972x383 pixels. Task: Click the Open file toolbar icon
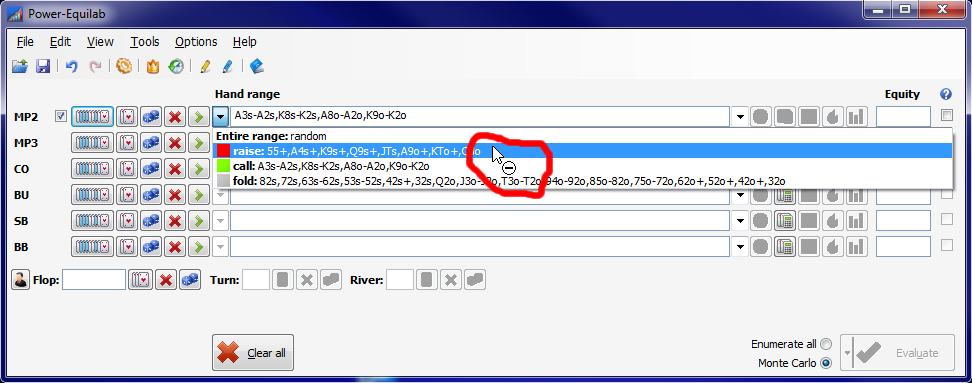(x=20, y=66)
